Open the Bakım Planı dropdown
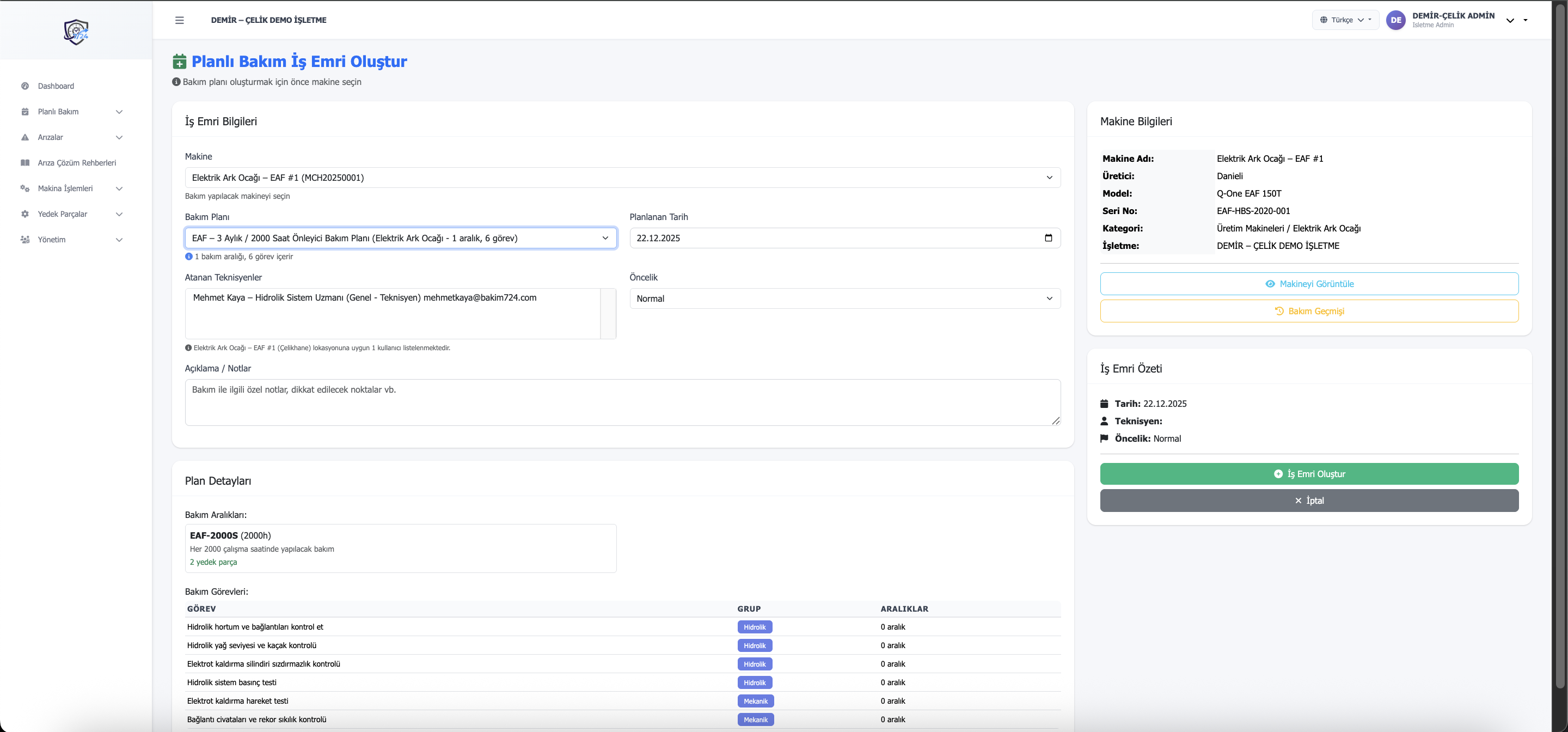This screenshot has height=732, width=1568. coord(400,238)
